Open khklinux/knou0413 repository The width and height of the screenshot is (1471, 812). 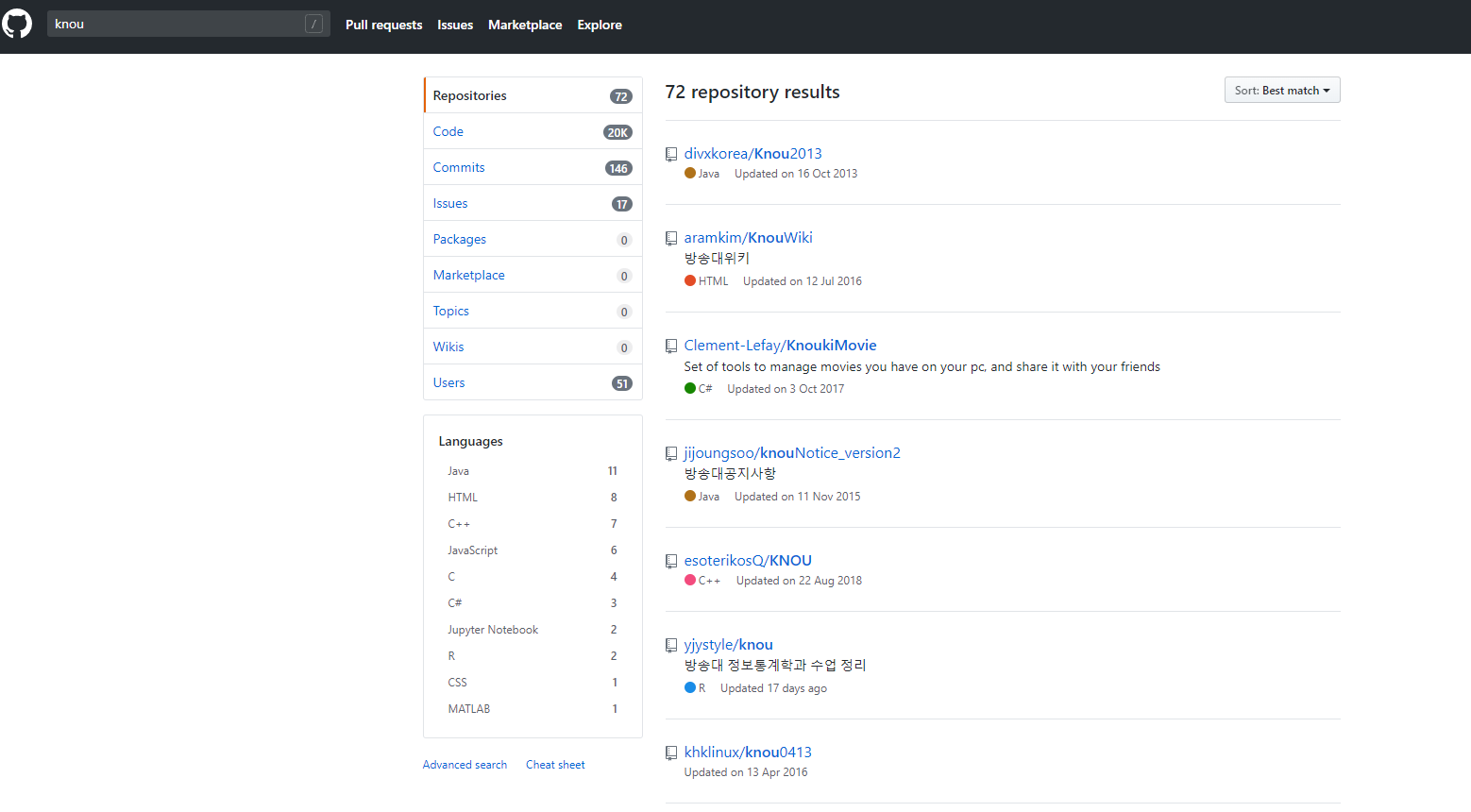tap(748, 753)
